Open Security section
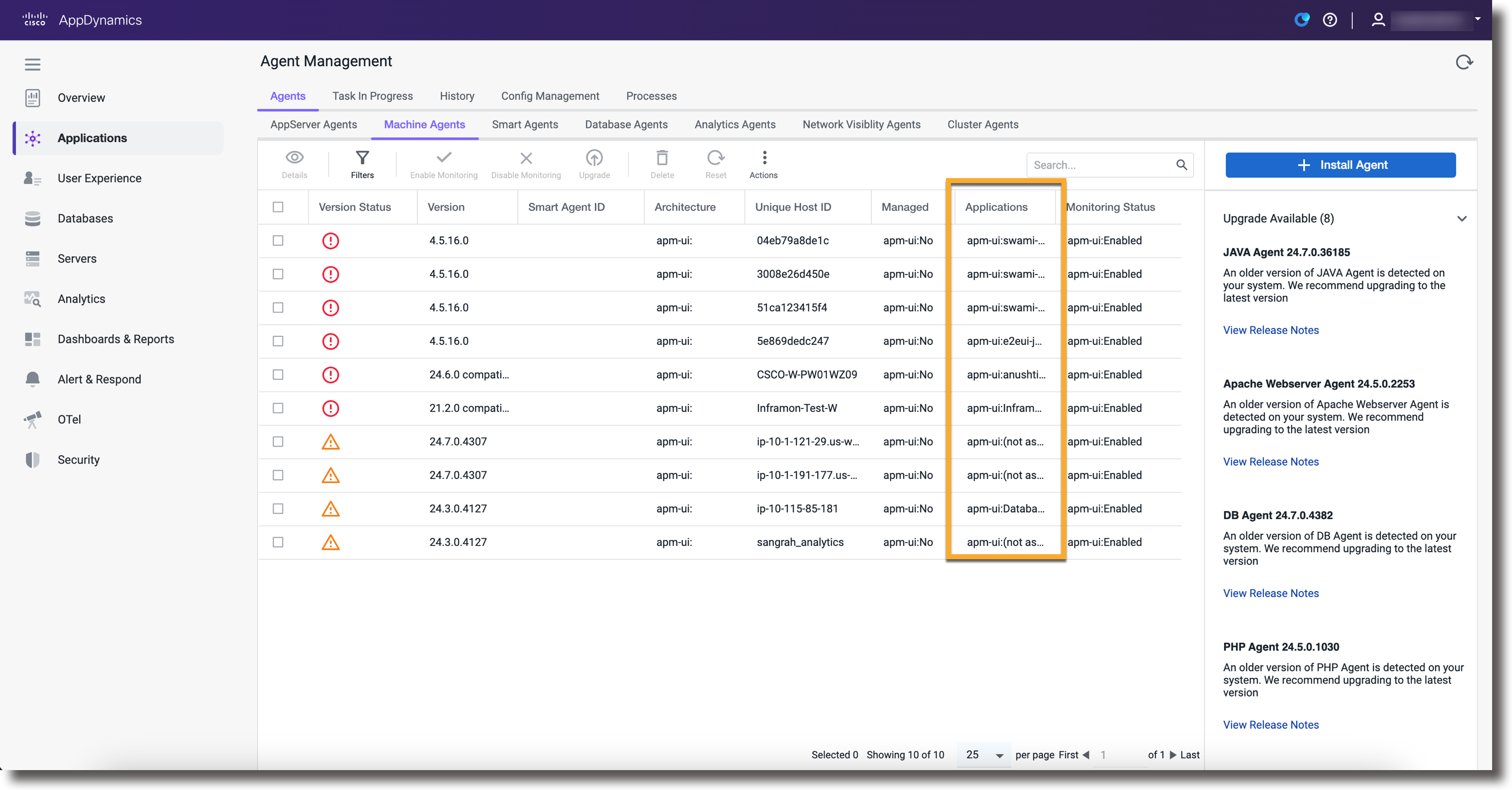1512x790 pixels. pyautogui.click(x=78, y=460)
